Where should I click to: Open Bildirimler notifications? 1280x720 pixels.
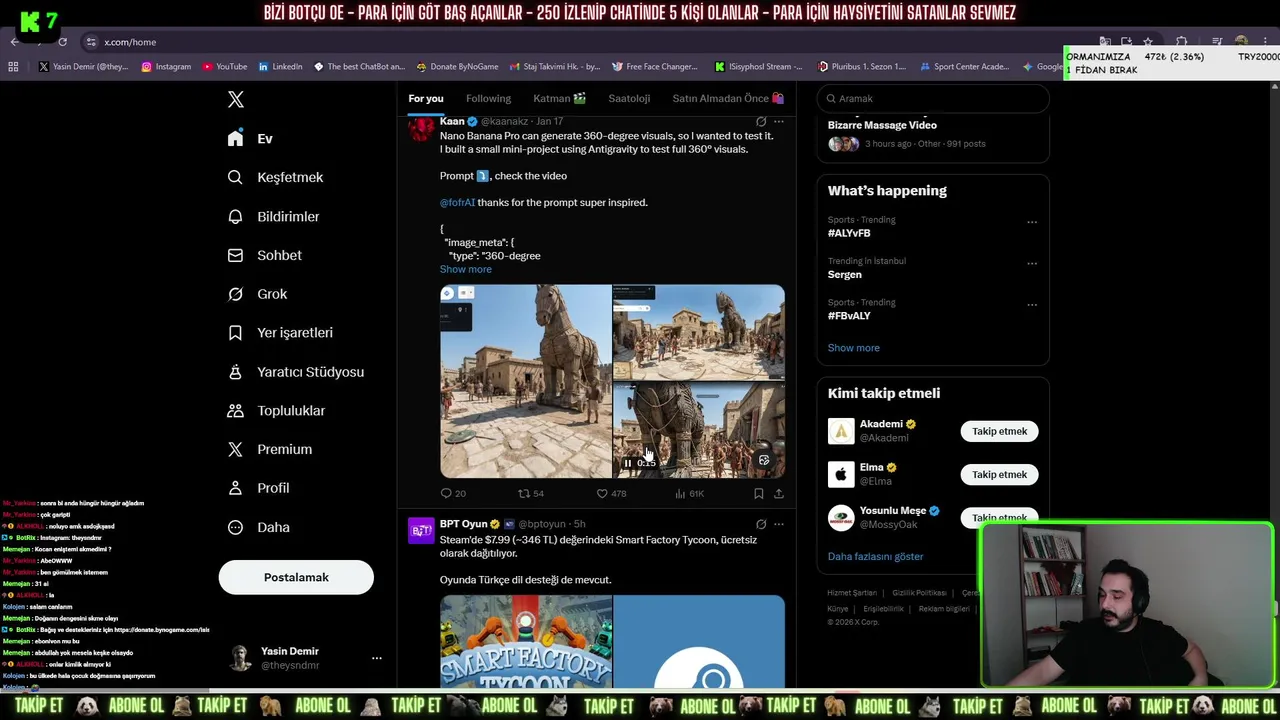(273, 216)
